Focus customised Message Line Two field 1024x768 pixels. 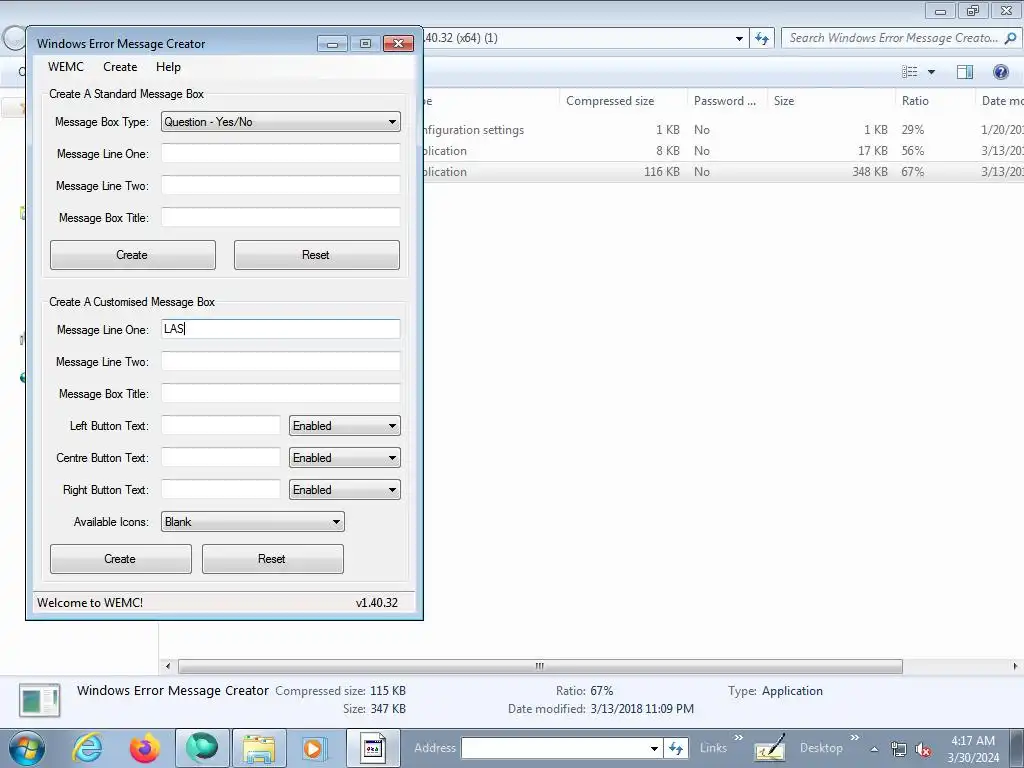click(281, 361)
